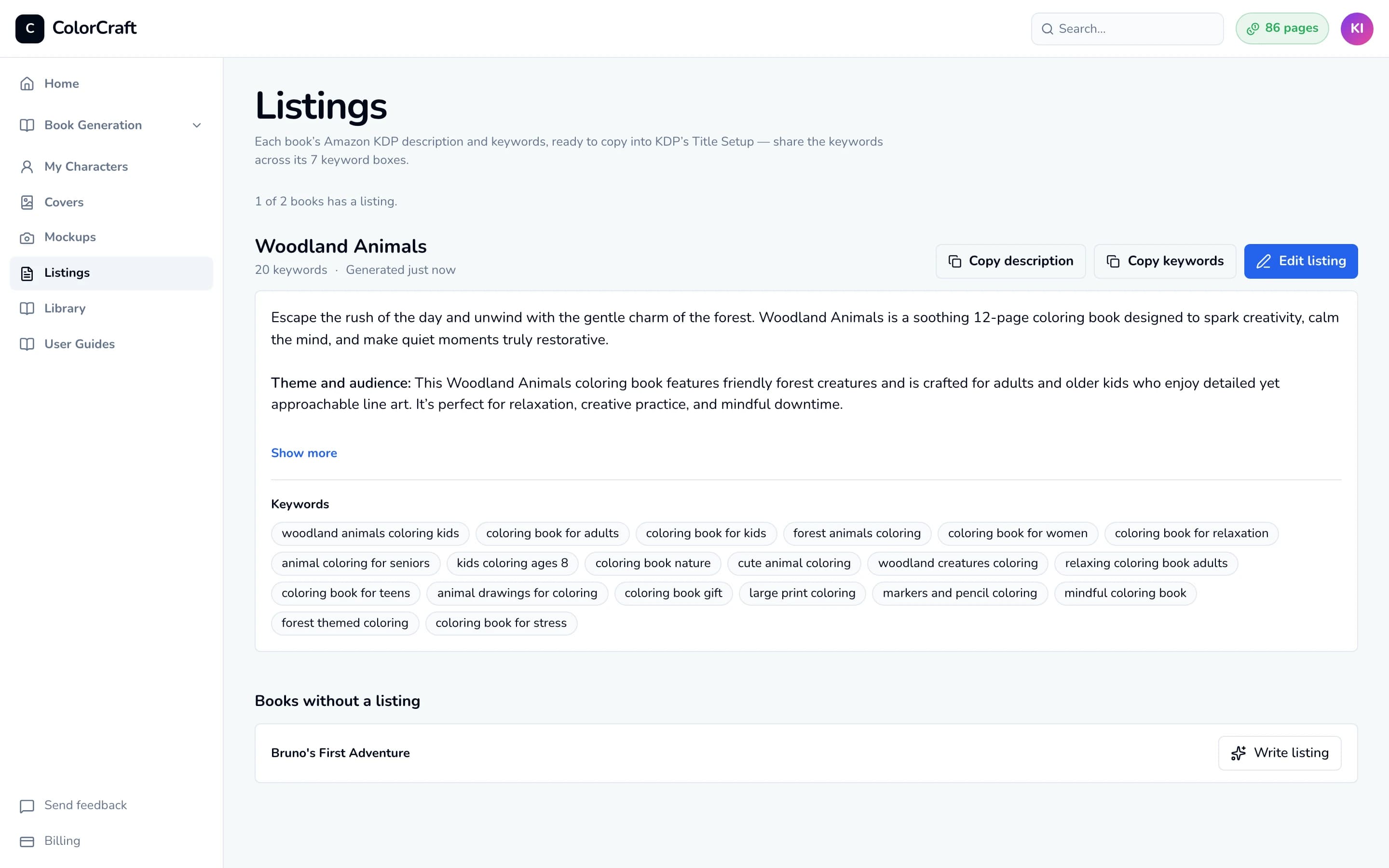Show more of the Woodland Animals description
Viewport: 1389px width, 868px height.
pos(304,453)
